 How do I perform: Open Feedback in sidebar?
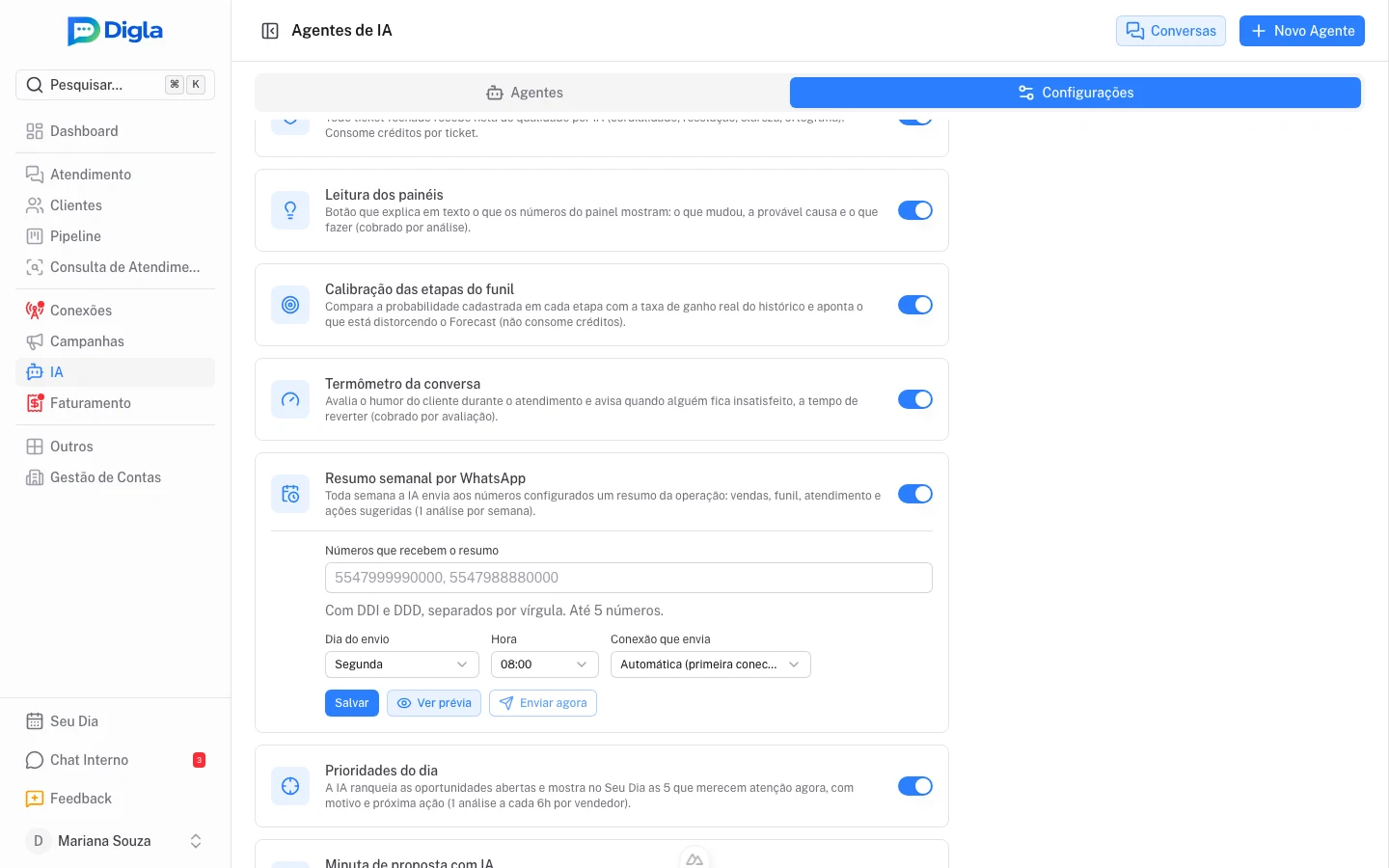click(x=115, y=799)
